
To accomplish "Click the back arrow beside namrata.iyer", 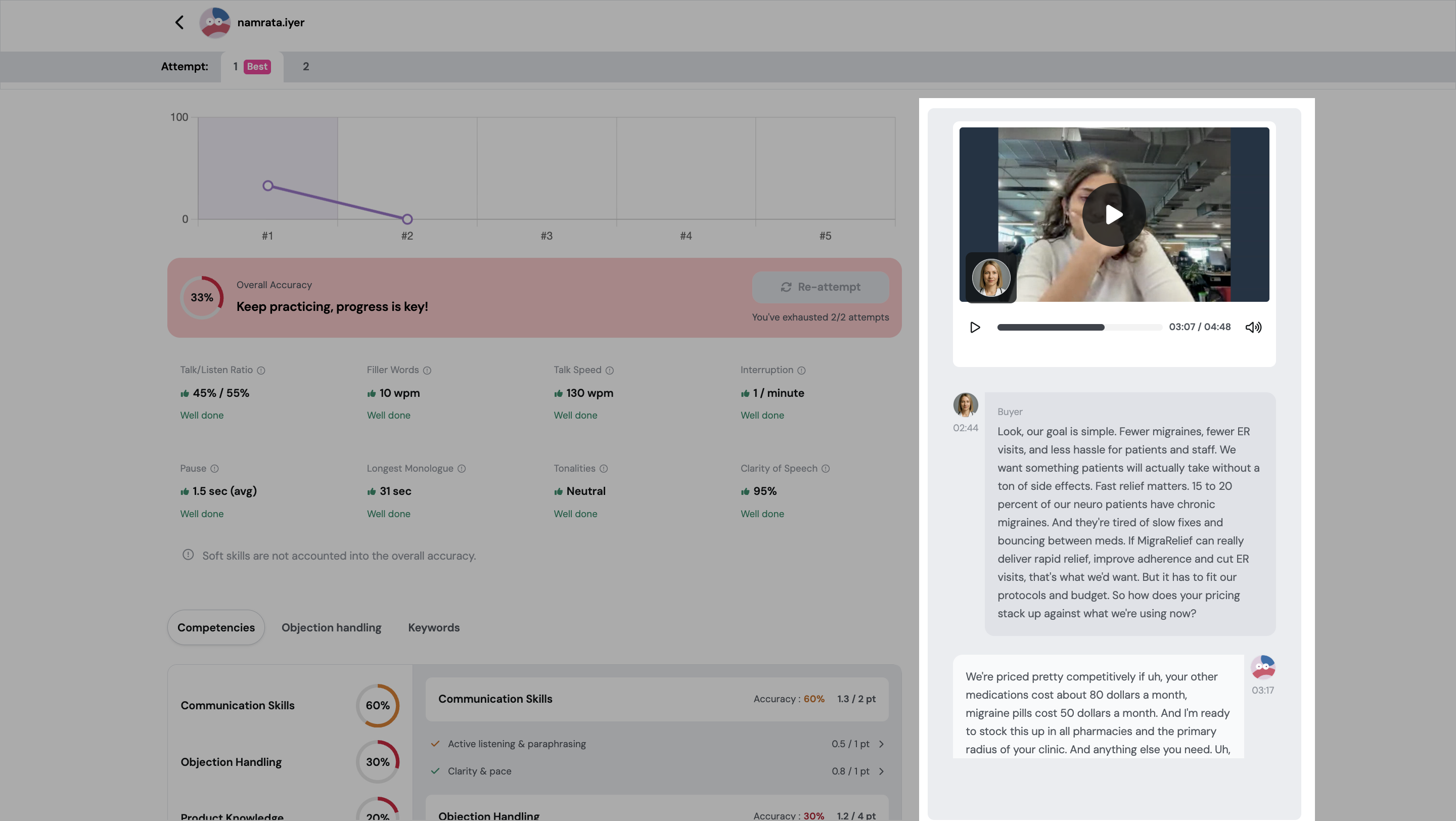I will [180, 23].
